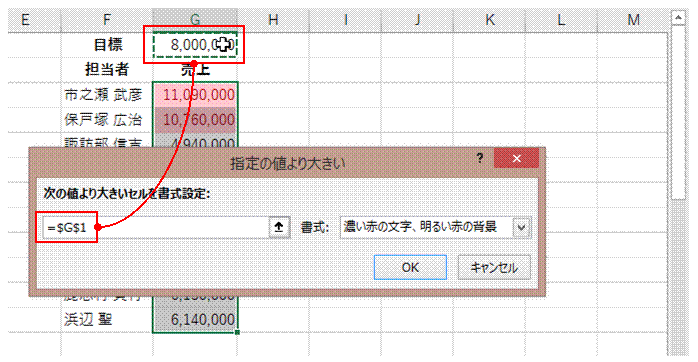The image size is (698, 362).
Task: Expand the 書式 format dropdown arrow
Action: point(522,228)
